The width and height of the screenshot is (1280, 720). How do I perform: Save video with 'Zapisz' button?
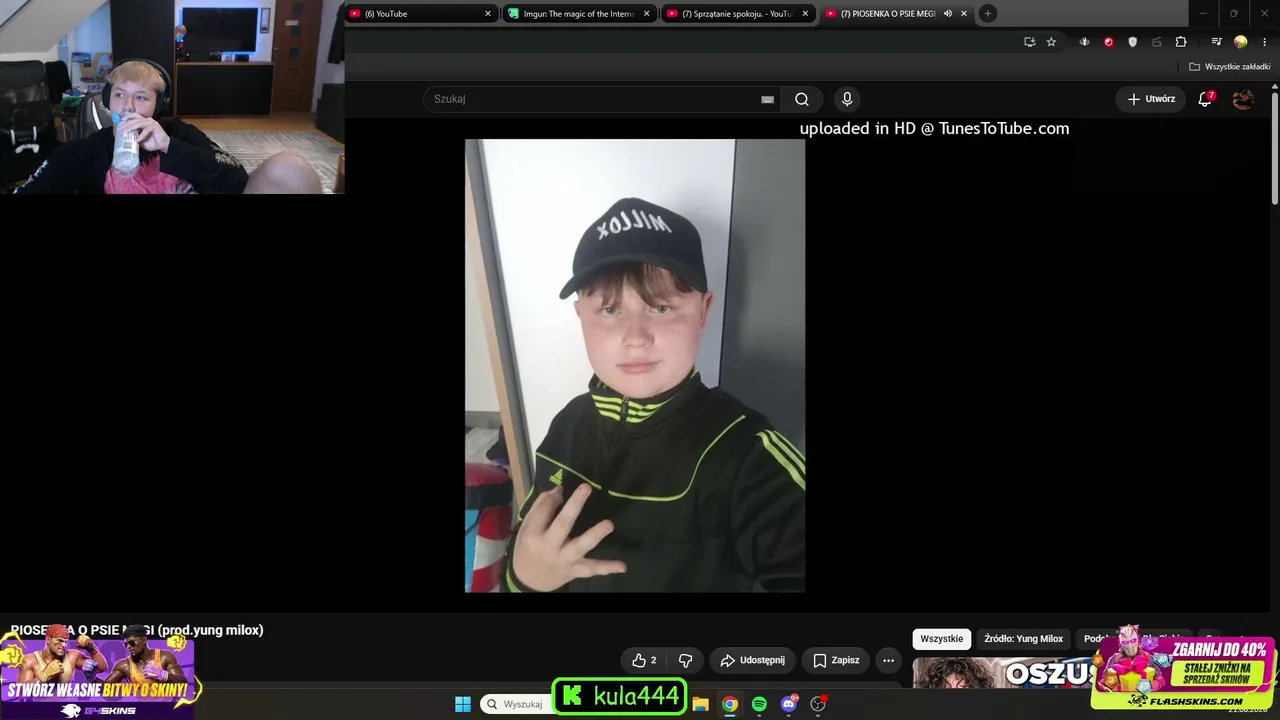click(836, 660)
